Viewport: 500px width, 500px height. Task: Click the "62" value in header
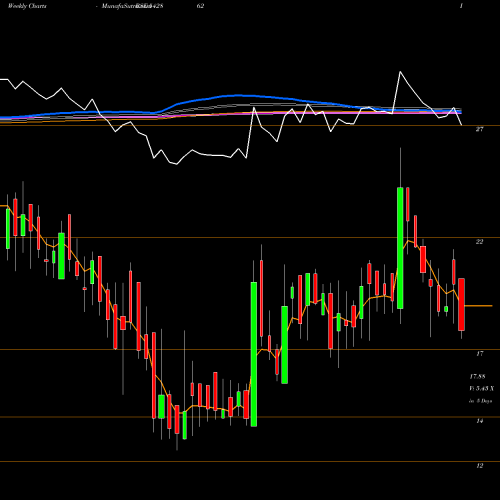(x=200, y=6)
